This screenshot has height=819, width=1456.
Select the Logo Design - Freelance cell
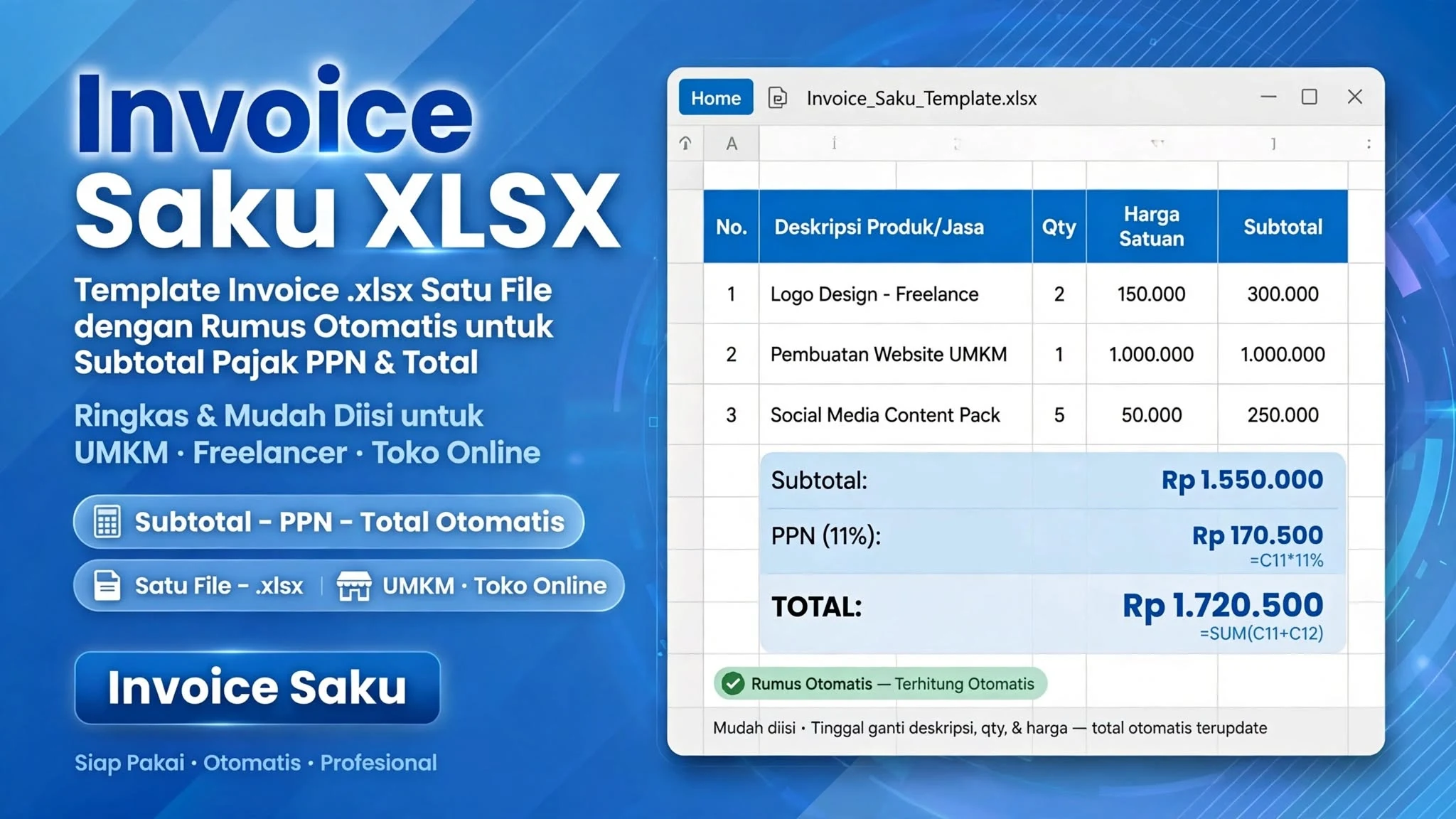point(895,294)
